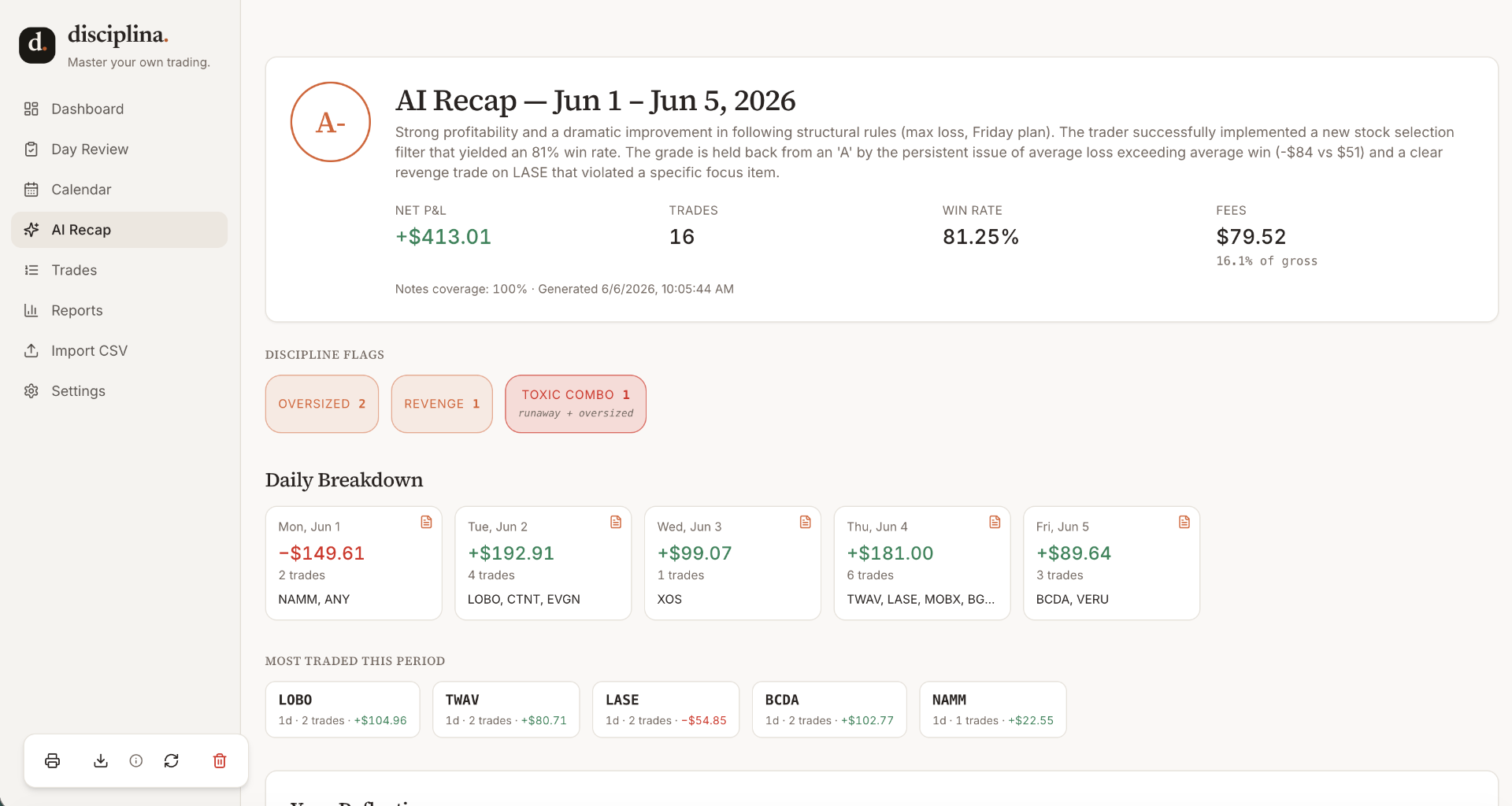Click the Notes coverage generated line

(x=565, y=289)
